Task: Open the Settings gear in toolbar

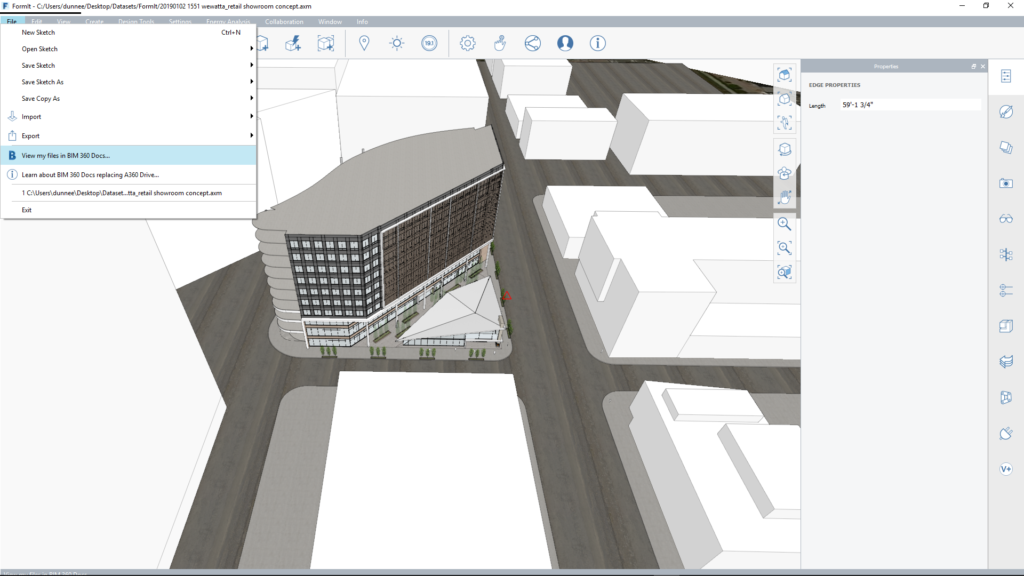Action: coord(467,43)
